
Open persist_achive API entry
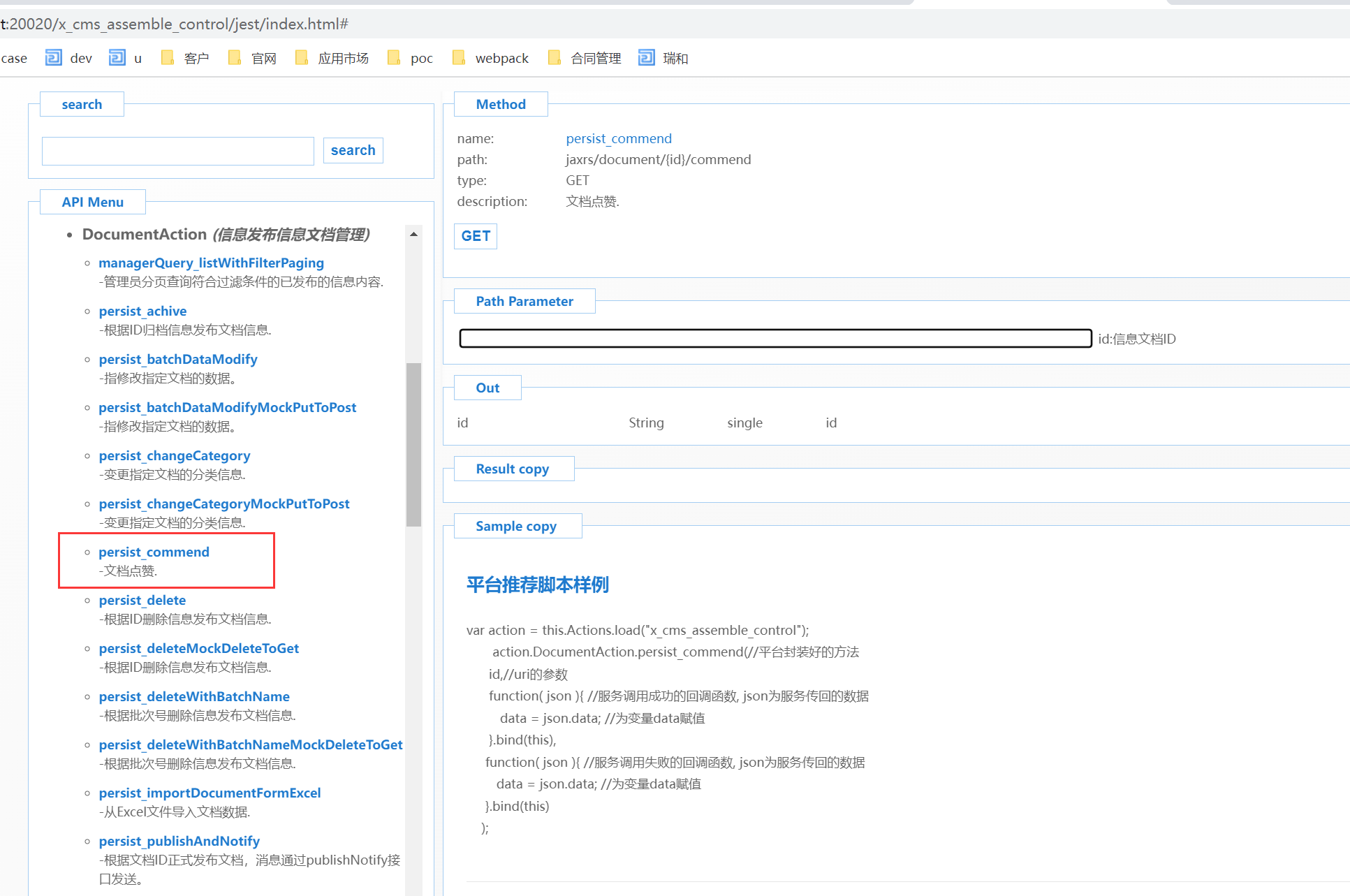(x=142, y=311)
